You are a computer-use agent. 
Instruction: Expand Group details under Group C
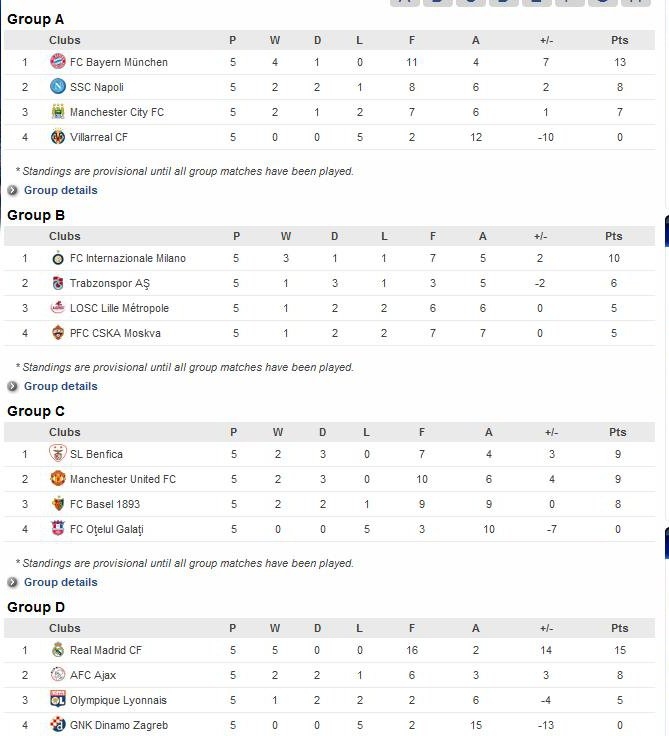pyautogui.click(x=60, y=582)
